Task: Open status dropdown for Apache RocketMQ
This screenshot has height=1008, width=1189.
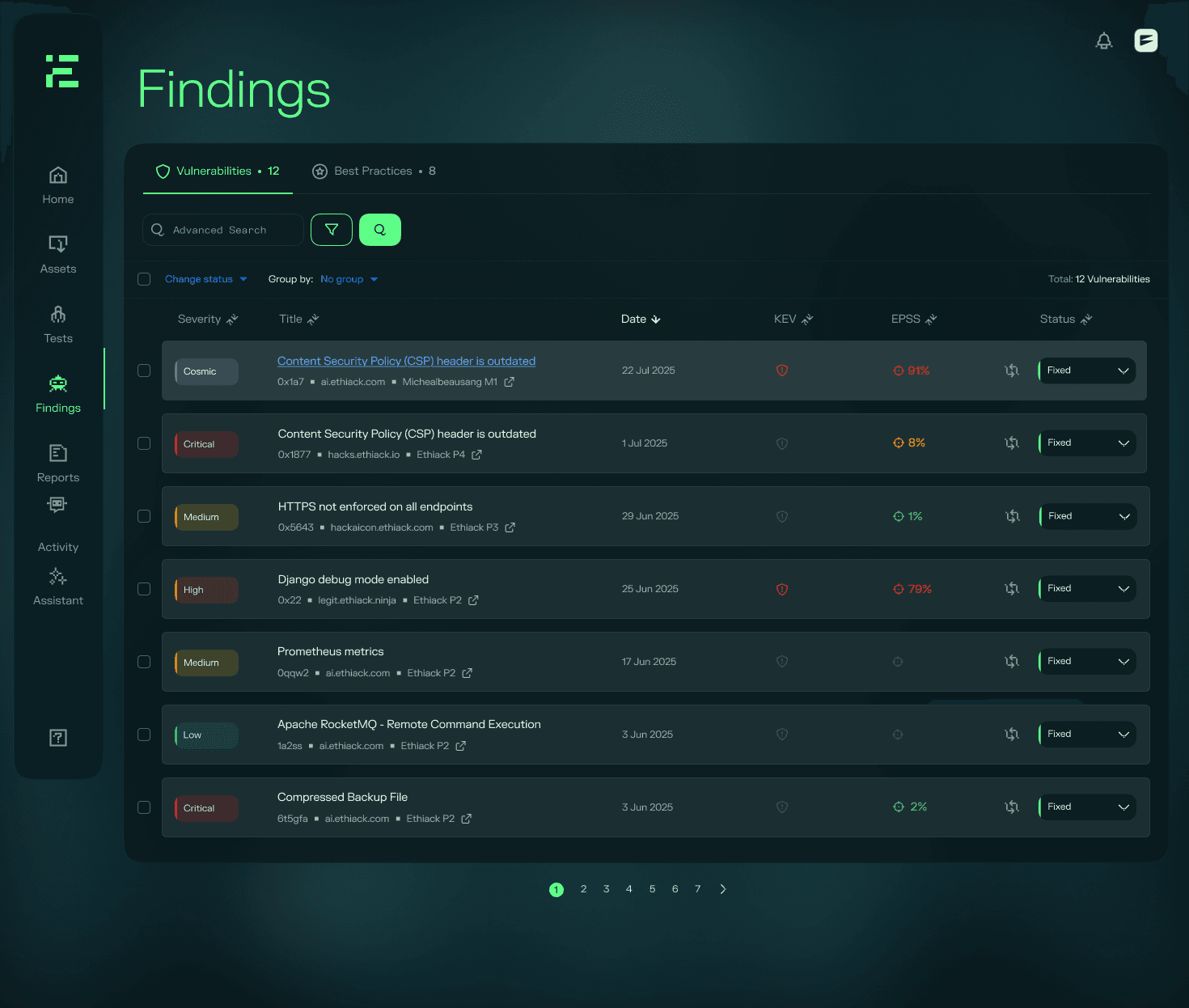Action: [1087, 735]
